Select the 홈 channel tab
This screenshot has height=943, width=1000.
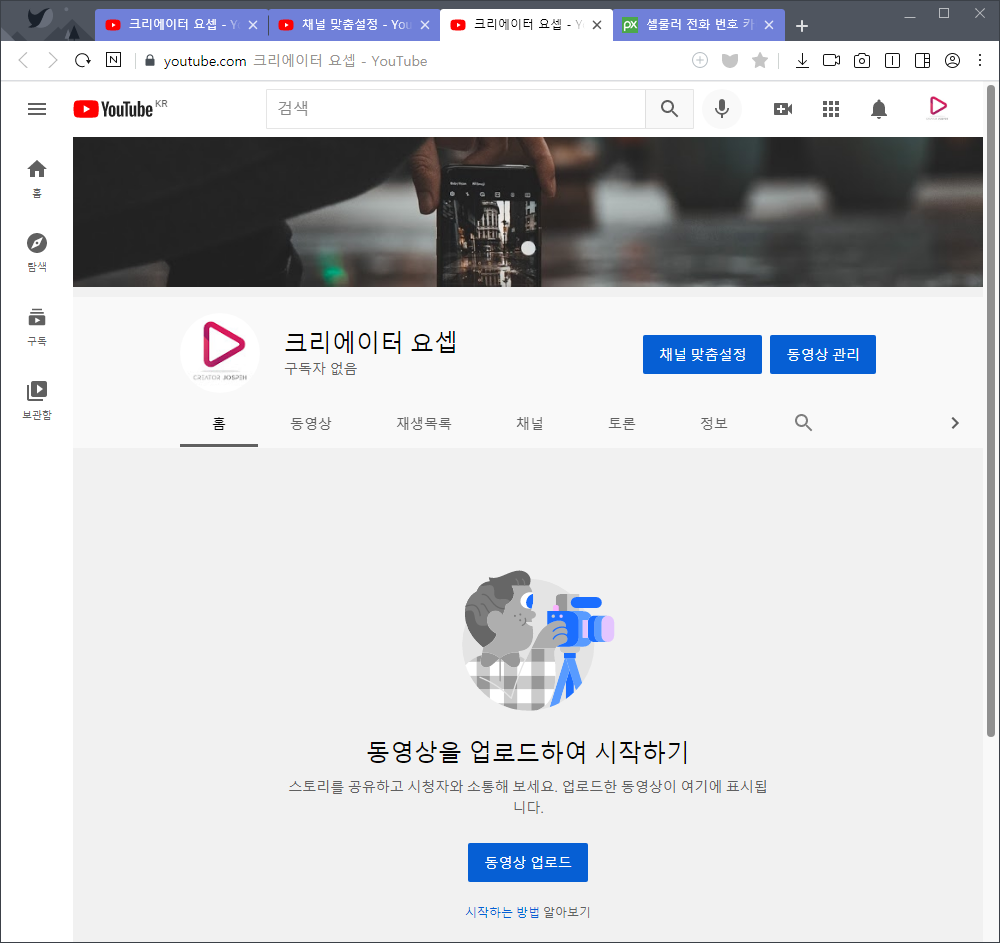coord(219,423)
